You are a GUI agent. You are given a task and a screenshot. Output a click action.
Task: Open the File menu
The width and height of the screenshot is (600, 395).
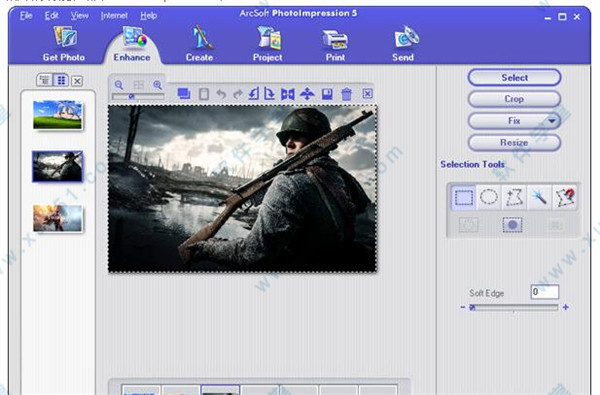(26, 16)
